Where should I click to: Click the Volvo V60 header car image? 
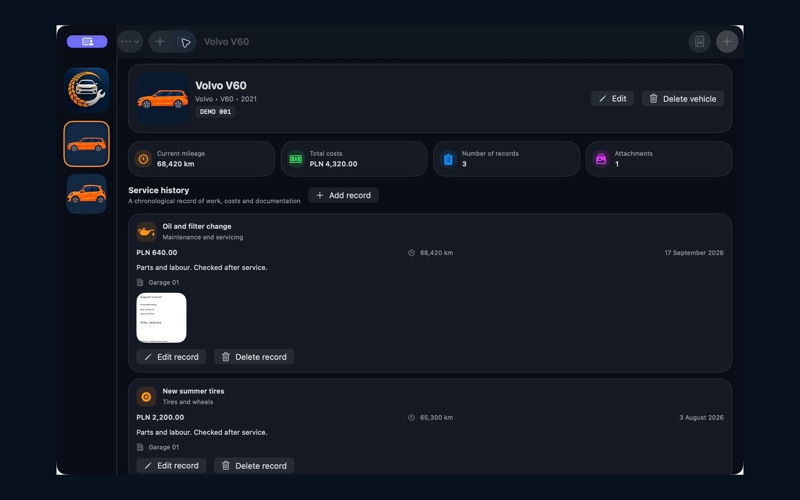click(163, 98)
